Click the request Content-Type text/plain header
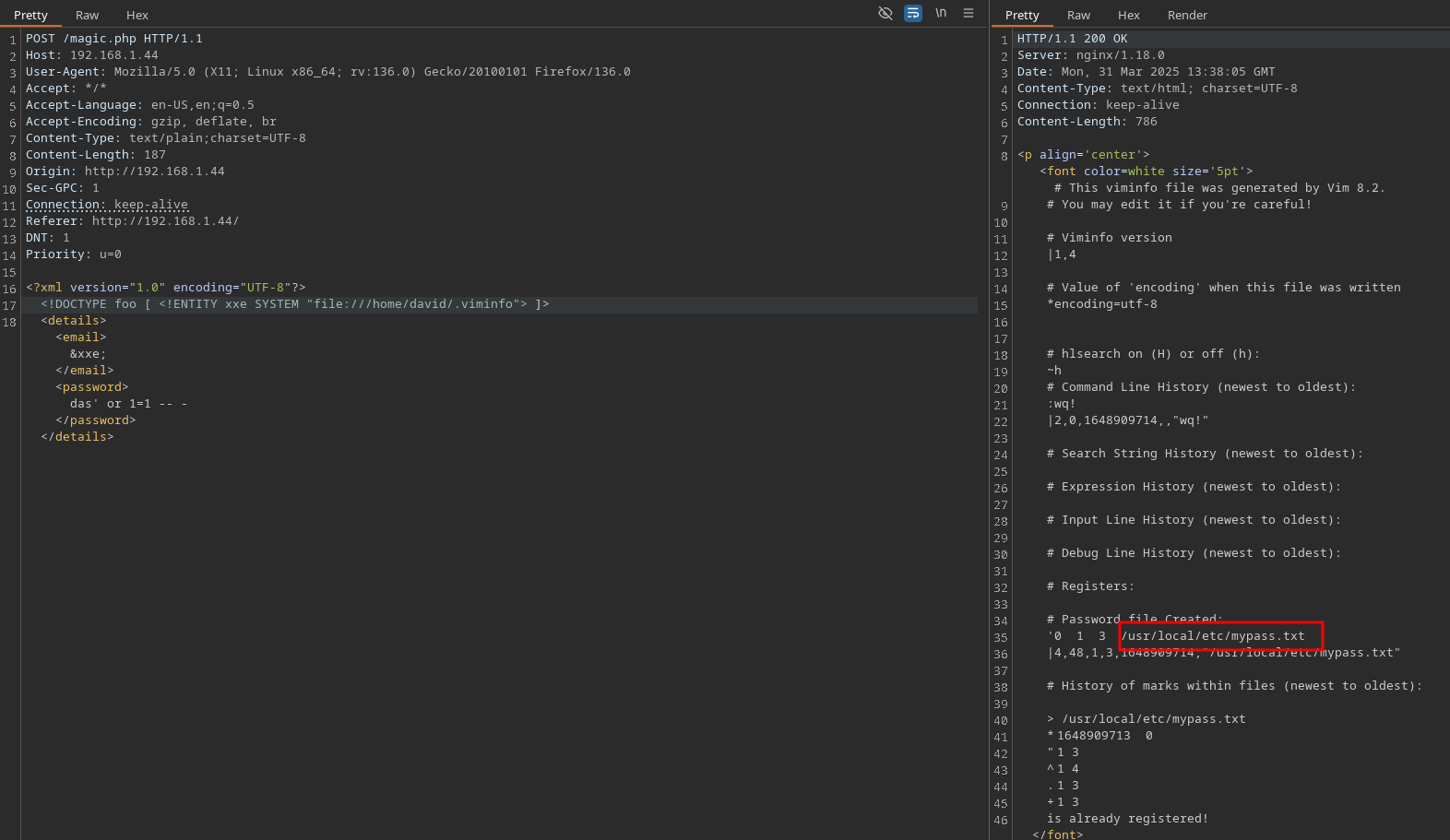 point(166,138)
